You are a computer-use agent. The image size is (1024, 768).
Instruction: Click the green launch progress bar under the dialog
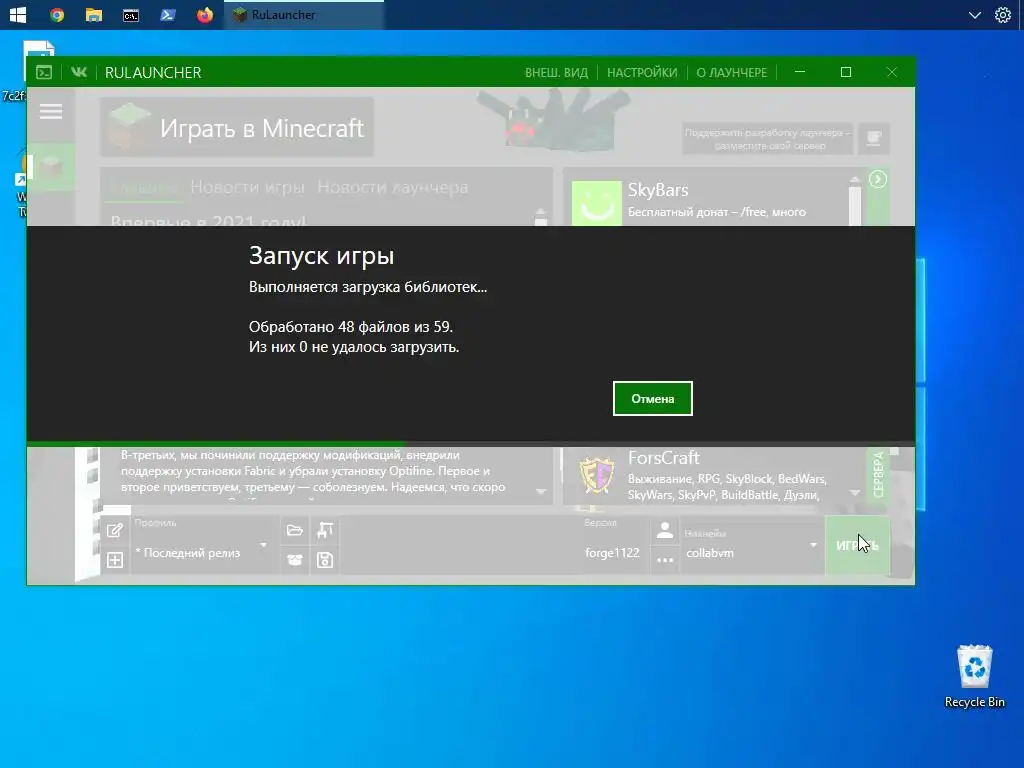216,444
